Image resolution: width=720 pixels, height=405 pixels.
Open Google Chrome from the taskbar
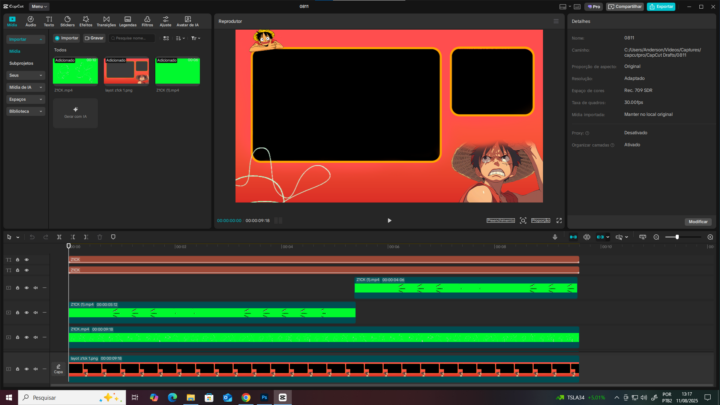[246, 398]
